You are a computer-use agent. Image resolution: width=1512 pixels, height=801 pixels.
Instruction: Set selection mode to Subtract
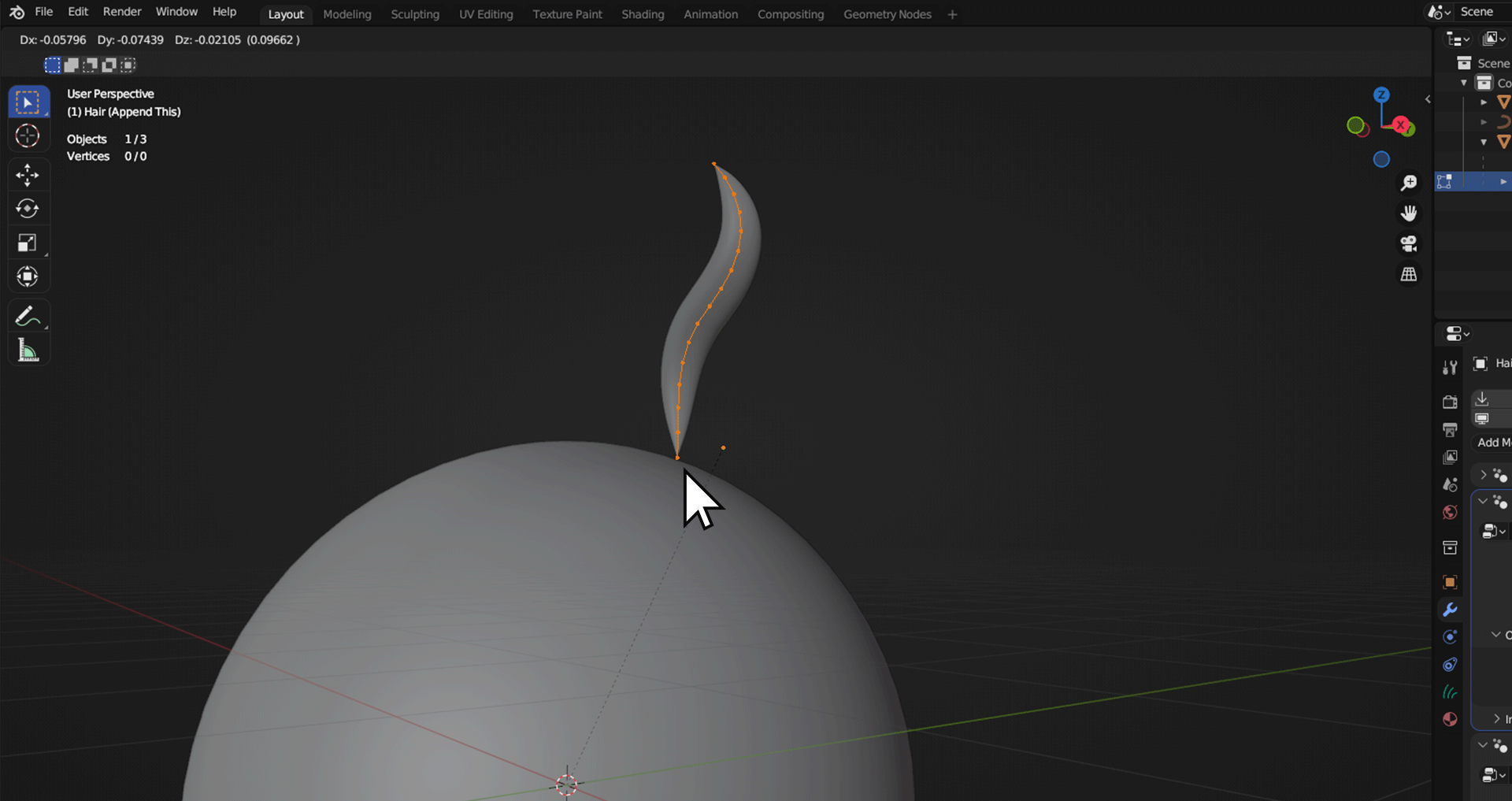pos(90,65)
